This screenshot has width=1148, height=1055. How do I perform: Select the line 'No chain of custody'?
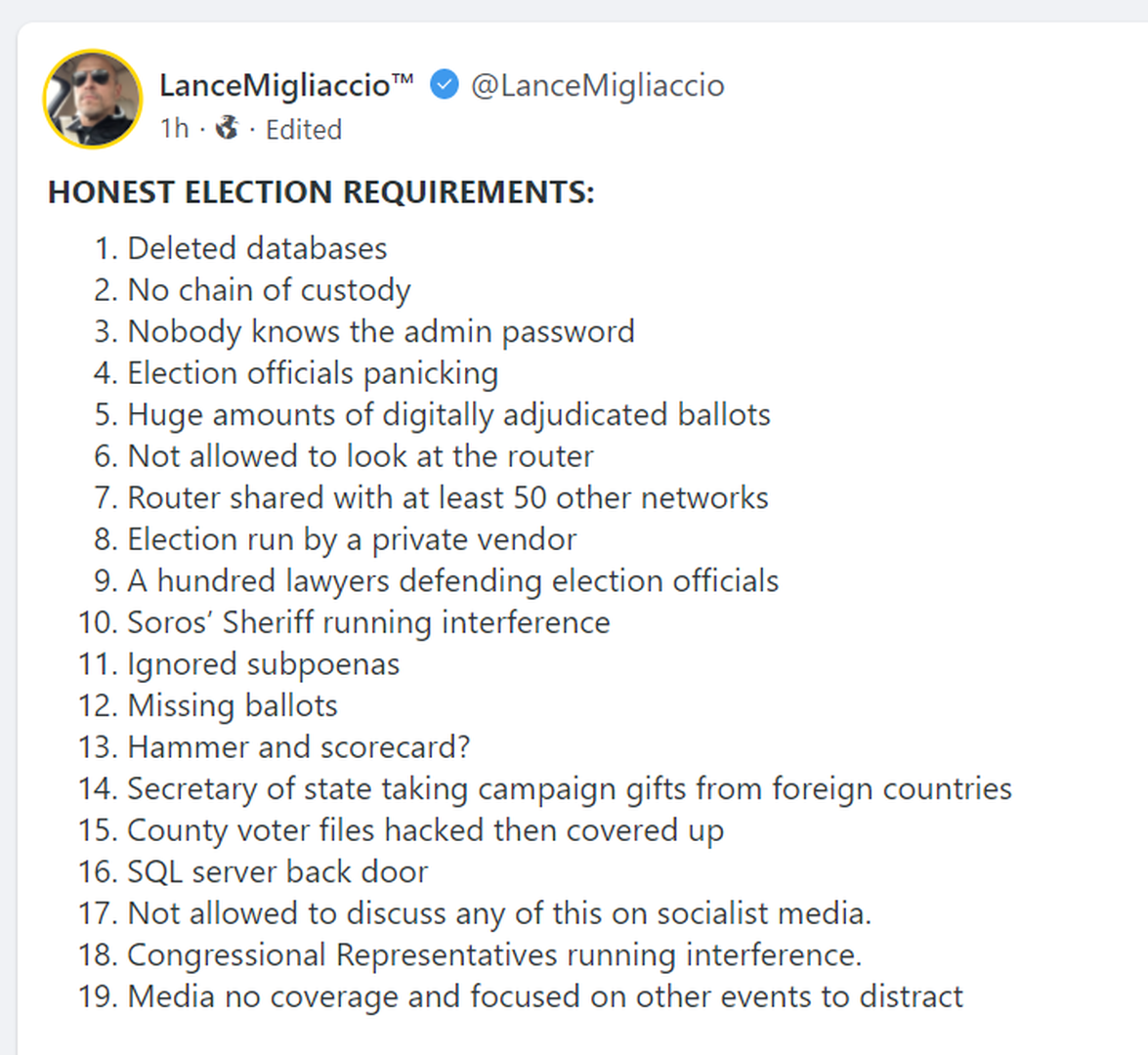point(269,290)
